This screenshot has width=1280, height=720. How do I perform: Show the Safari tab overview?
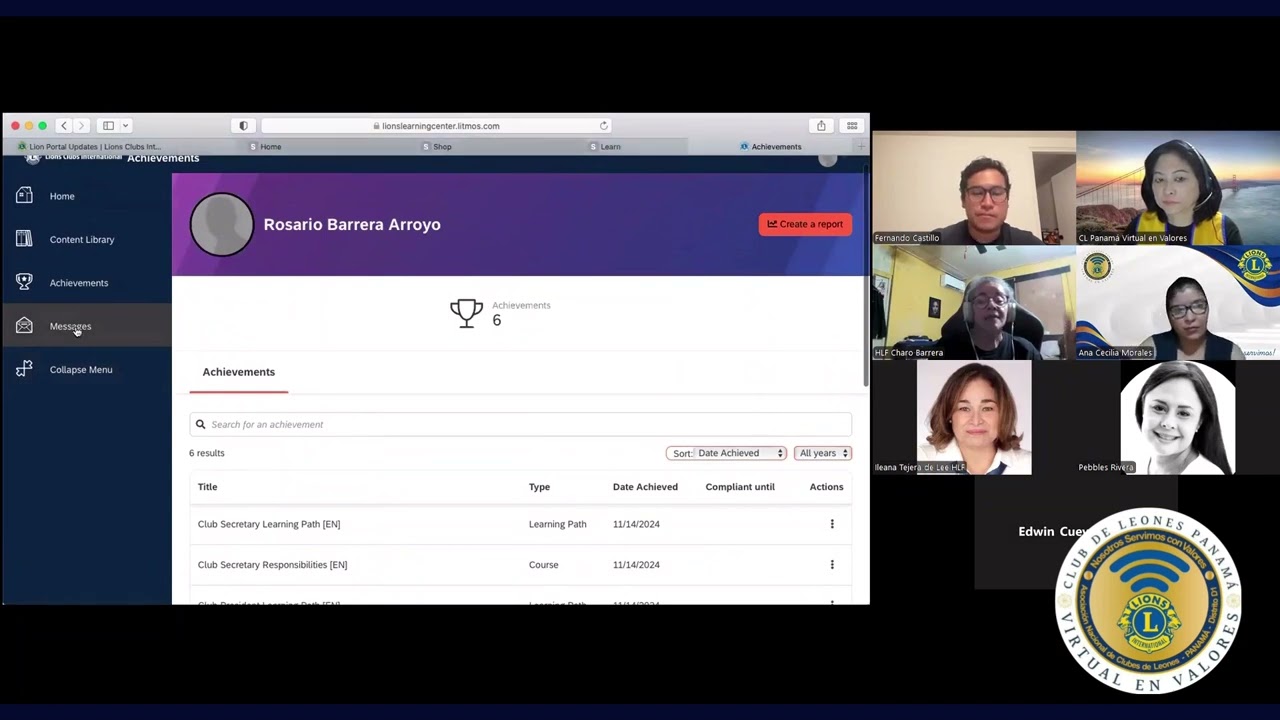click(x=852, y=126)
